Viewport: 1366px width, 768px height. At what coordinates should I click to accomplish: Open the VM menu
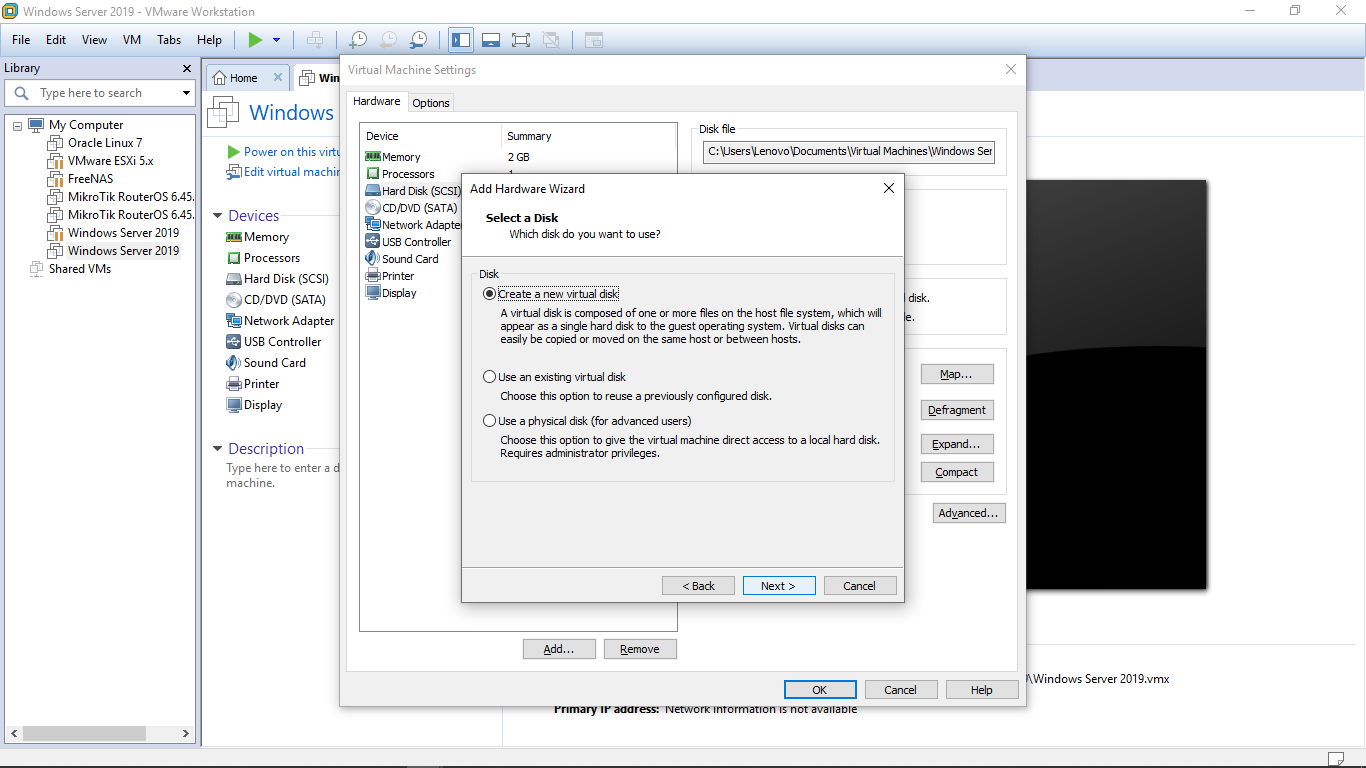[131, 40]
